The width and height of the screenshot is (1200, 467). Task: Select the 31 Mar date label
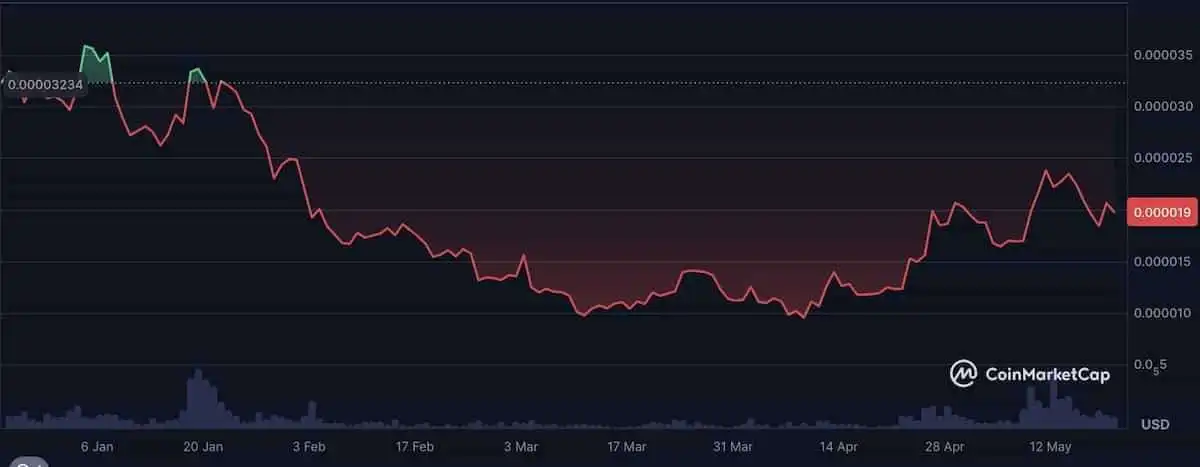click(x=732, y=447)
